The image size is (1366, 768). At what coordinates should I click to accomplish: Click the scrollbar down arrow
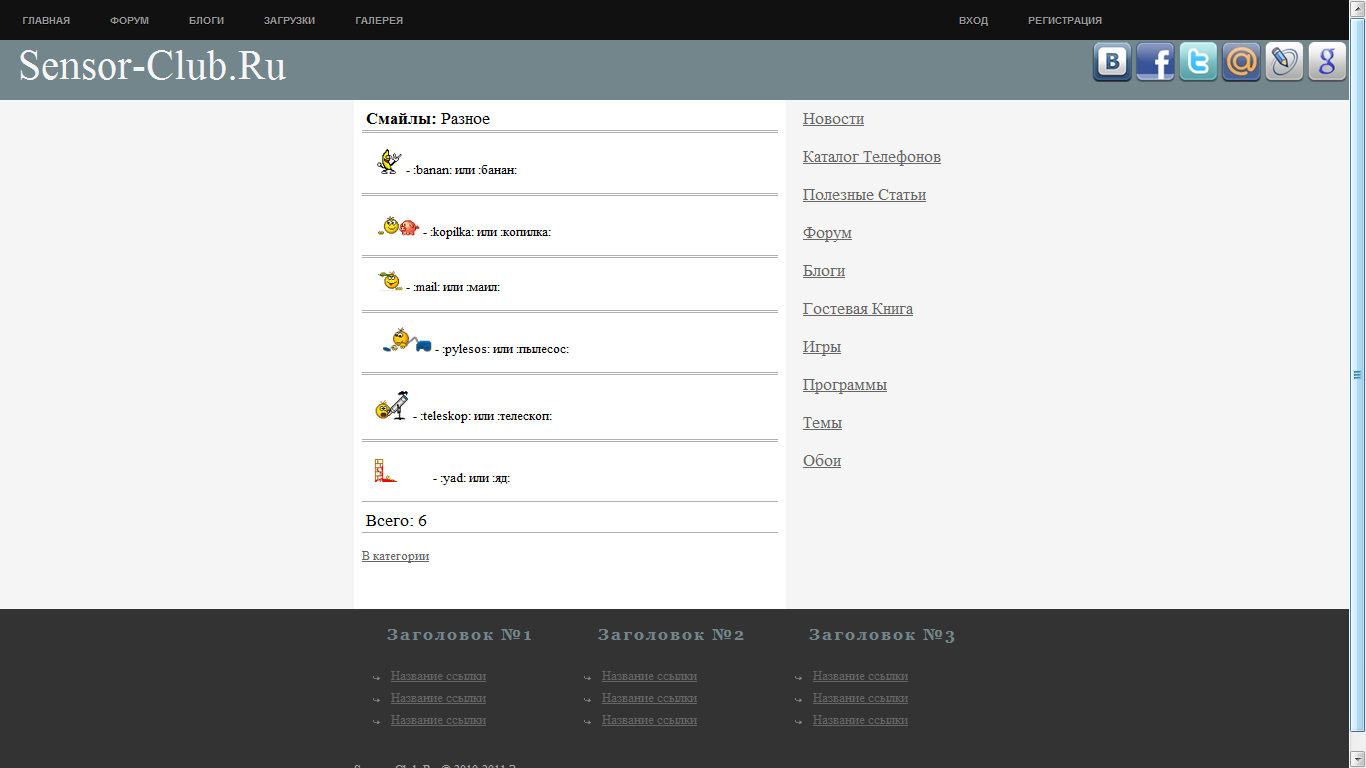point(1357,758)
